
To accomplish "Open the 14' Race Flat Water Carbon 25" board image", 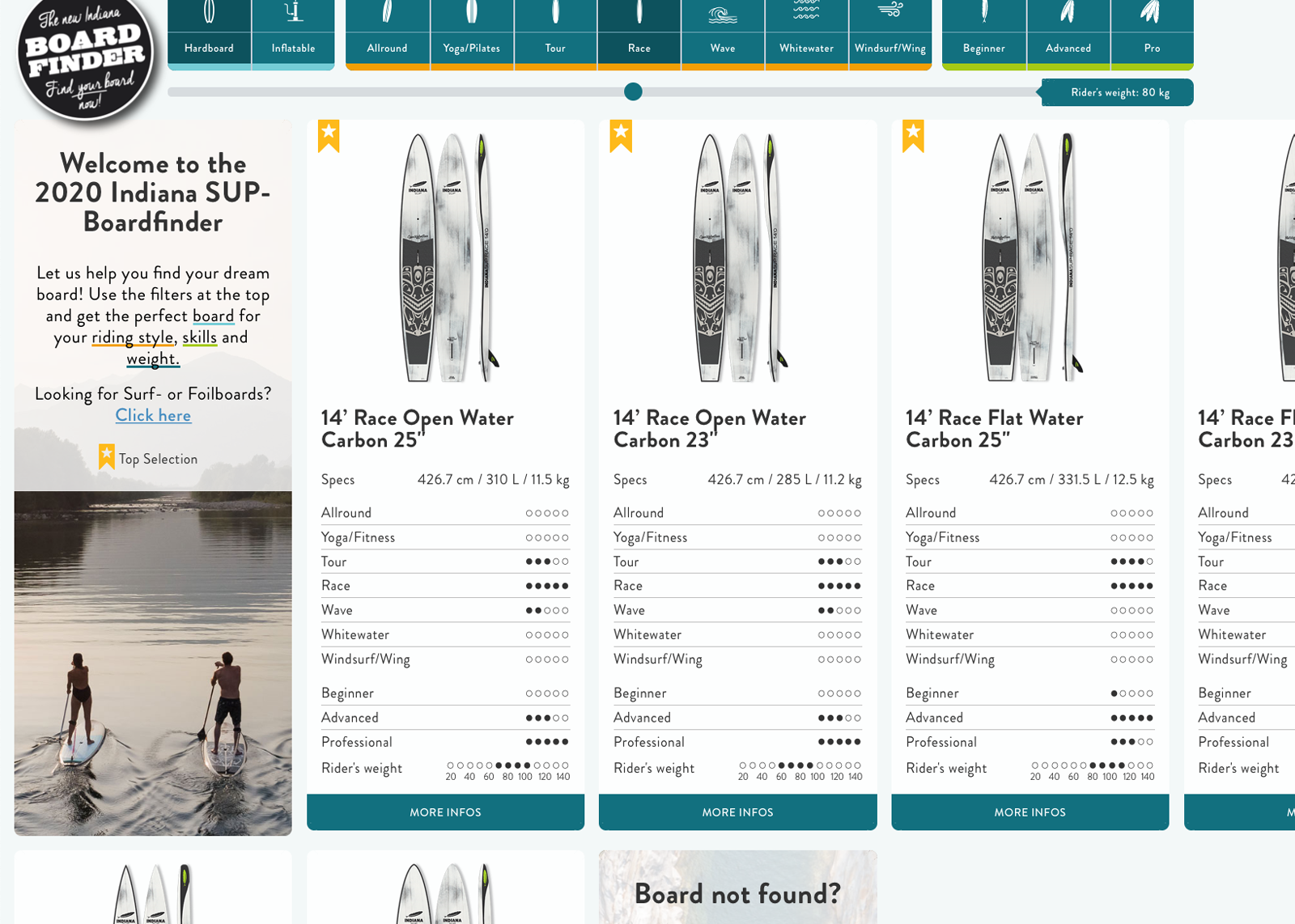I will click(x=1033, y=257).
